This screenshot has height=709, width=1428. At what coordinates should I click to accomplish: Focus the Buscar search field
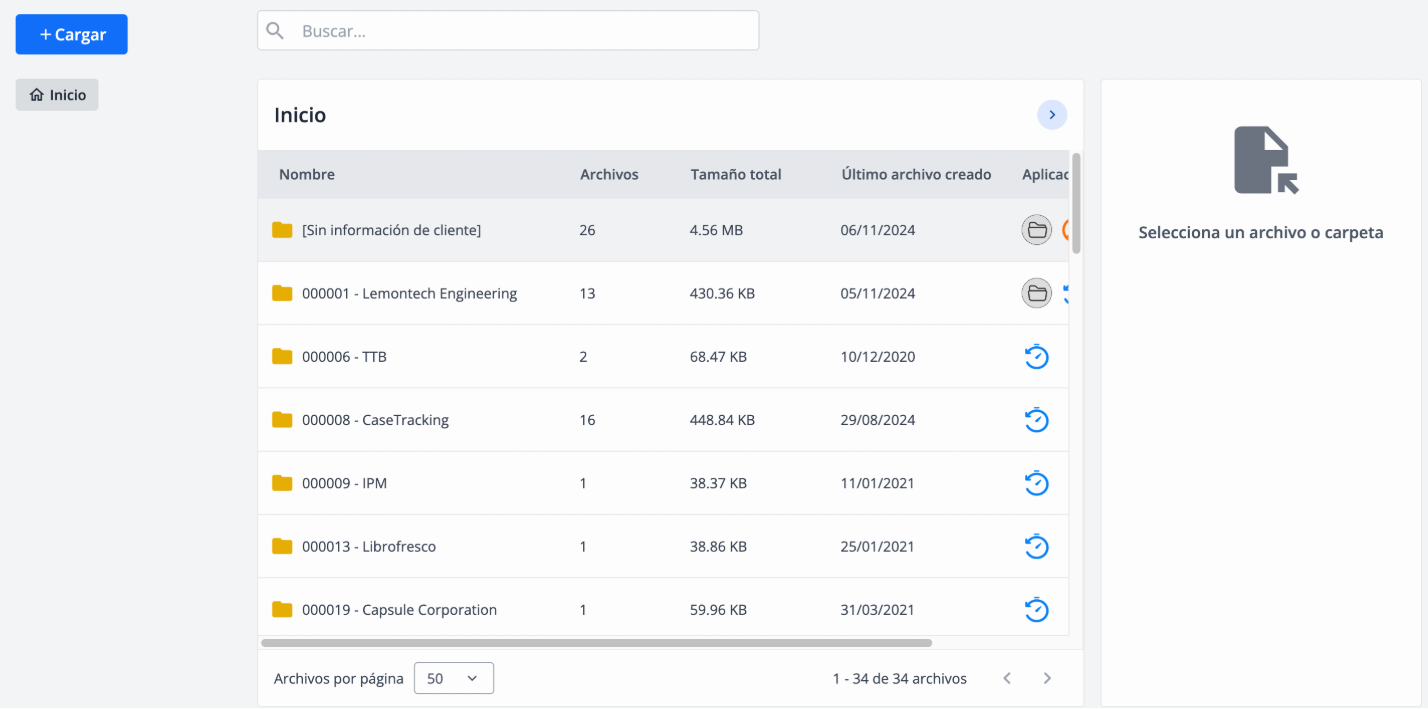pos(508,31)
